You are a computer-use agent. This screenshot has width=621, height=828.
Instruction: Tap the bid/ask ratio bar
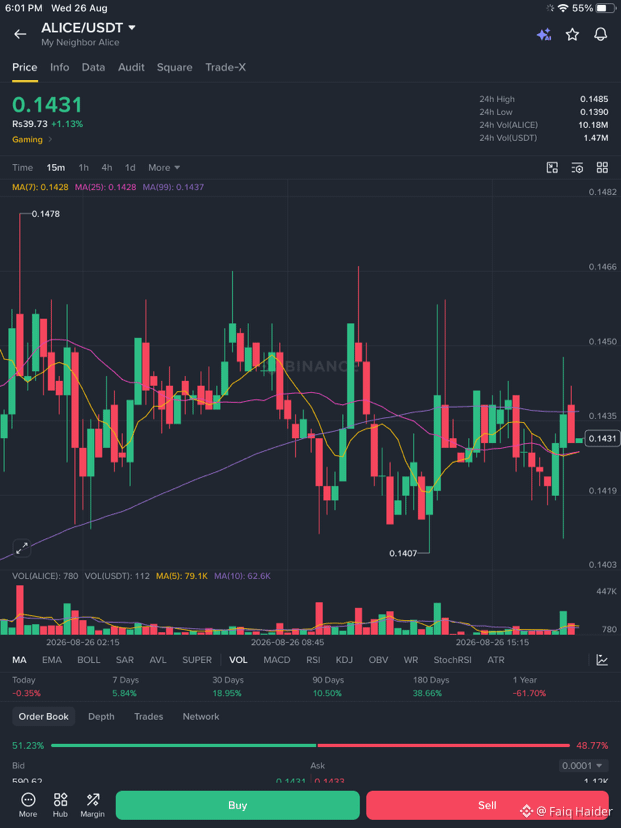310,746
